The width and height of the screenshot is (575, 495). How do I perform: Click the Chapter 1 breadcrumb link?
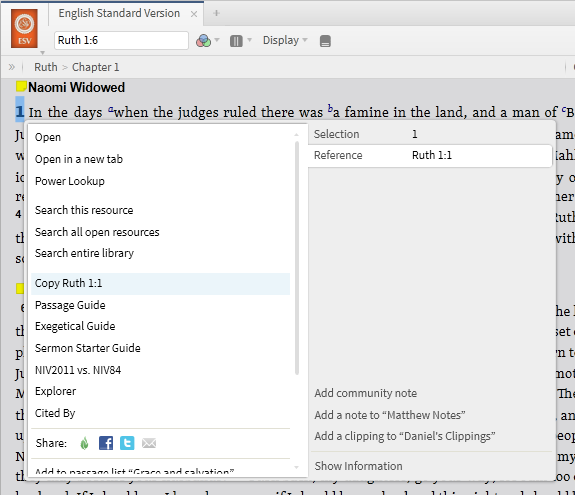[95, 67]
